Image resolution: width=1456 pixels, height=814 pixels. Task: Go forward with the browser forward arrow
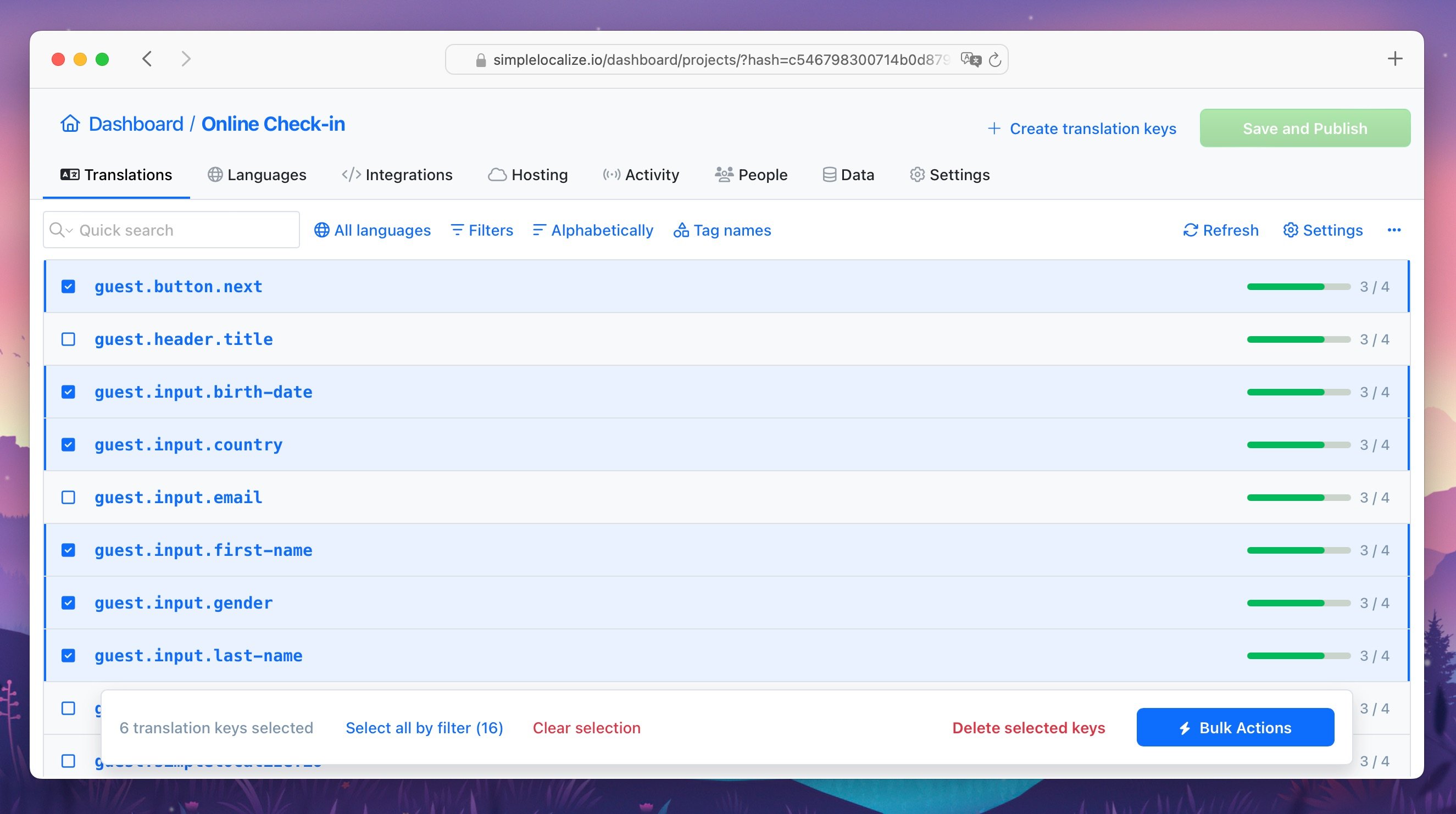(x=186, y=59)
